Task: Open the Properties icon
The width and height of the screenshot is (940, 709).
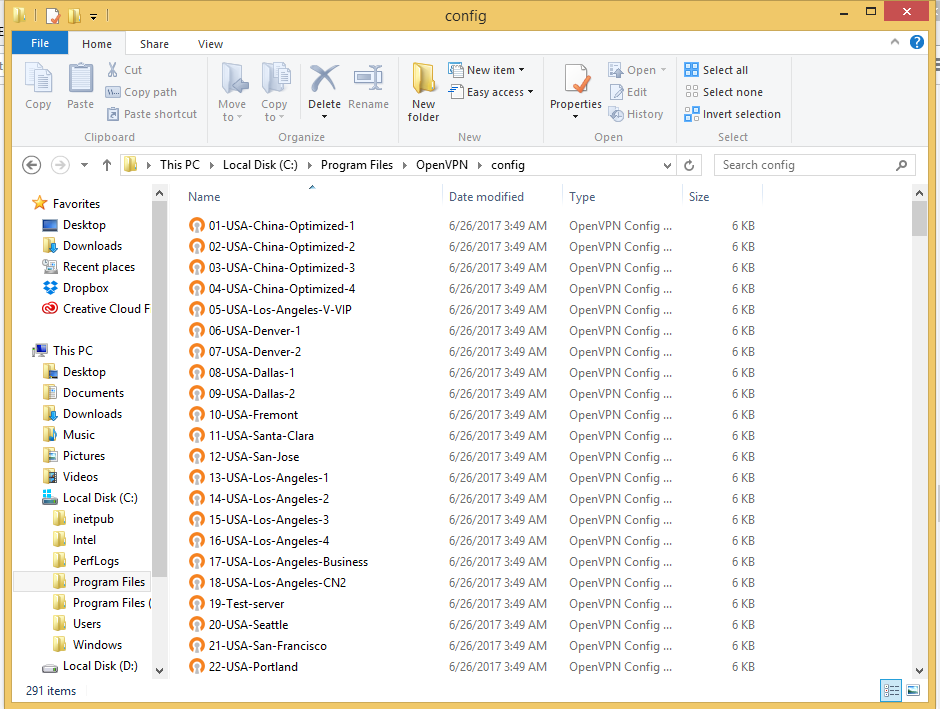Action: (x=576, y=79)
